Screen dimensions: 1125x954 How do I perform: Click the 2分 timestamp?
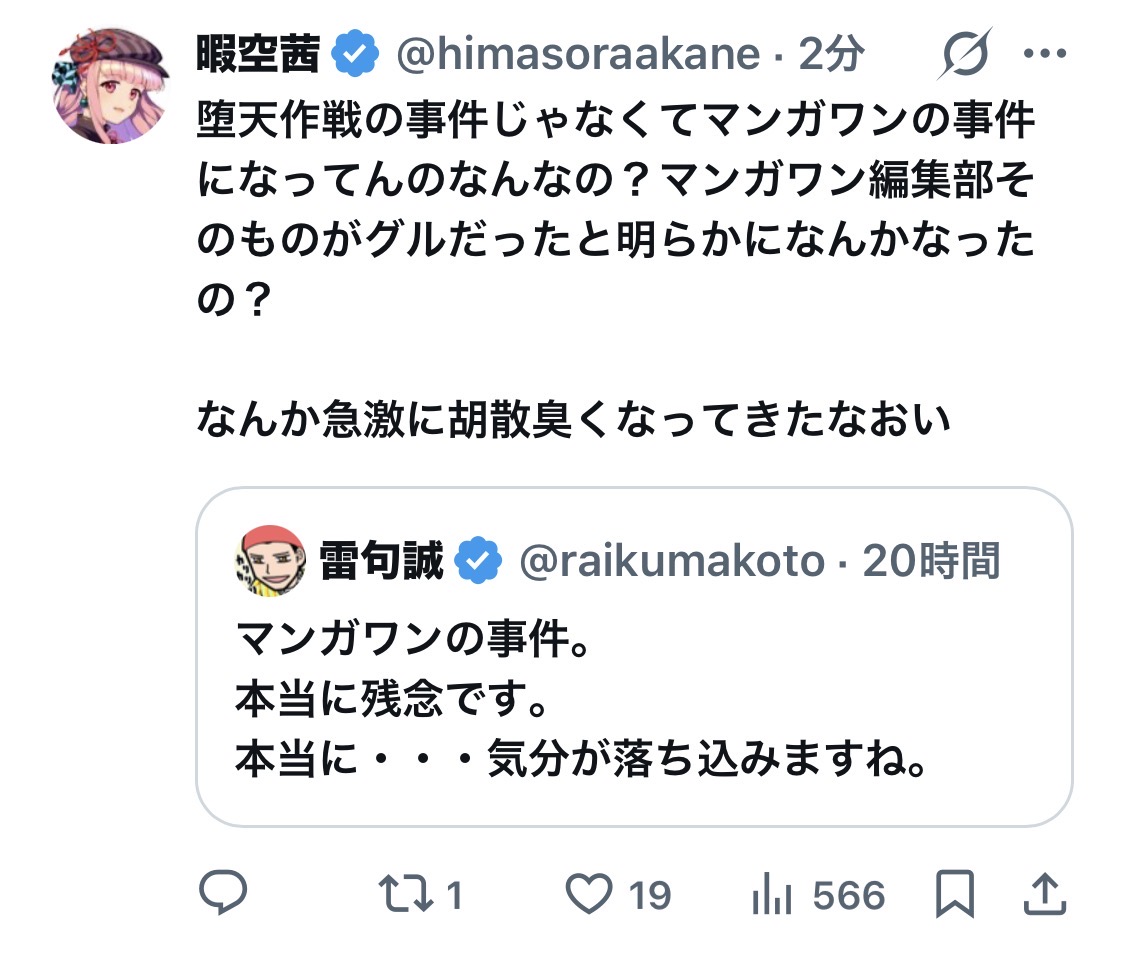(x=830, y=55)
